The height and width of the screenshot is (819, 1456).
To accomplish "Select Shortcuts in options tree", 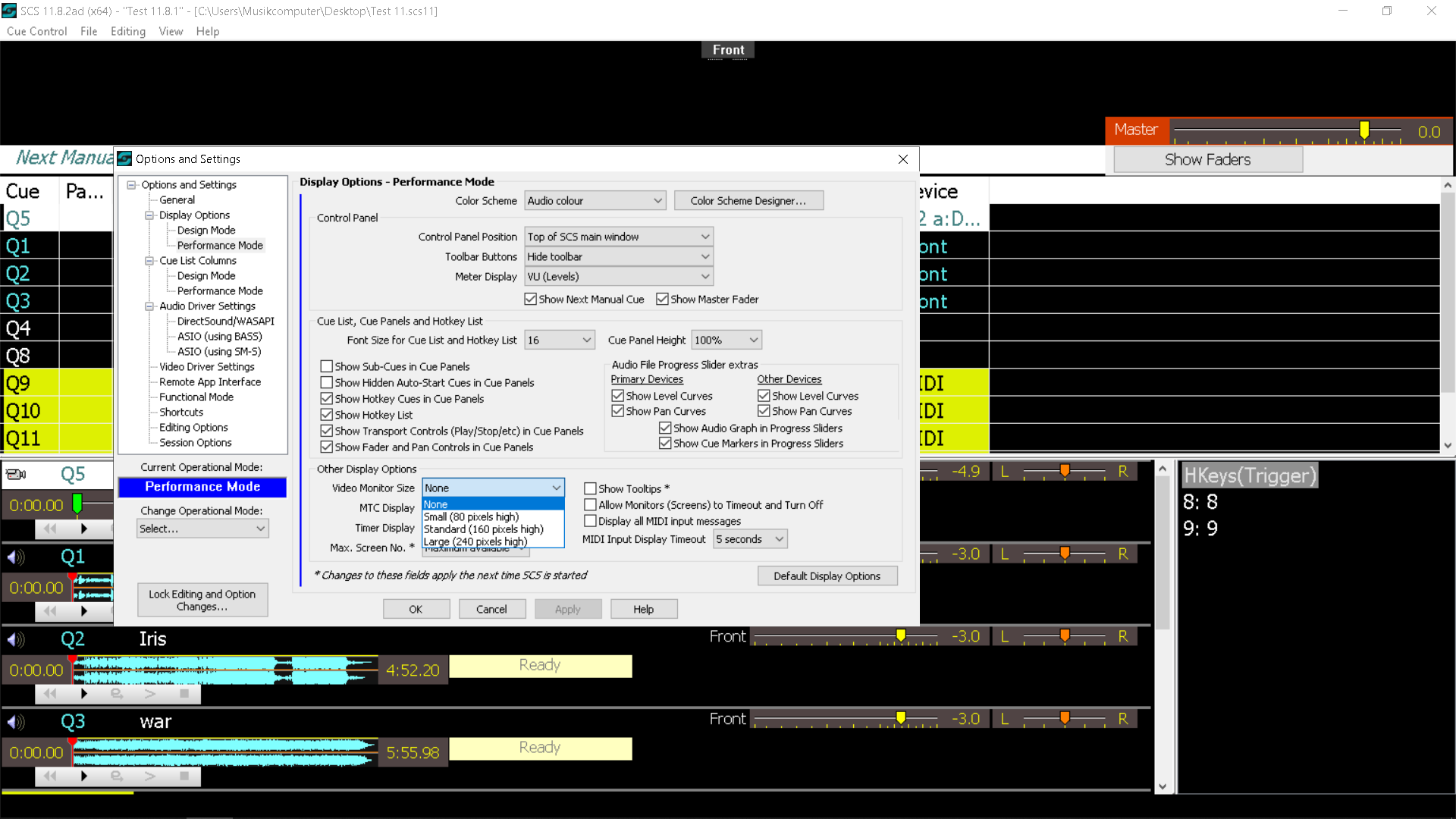I will coord(181,412).
